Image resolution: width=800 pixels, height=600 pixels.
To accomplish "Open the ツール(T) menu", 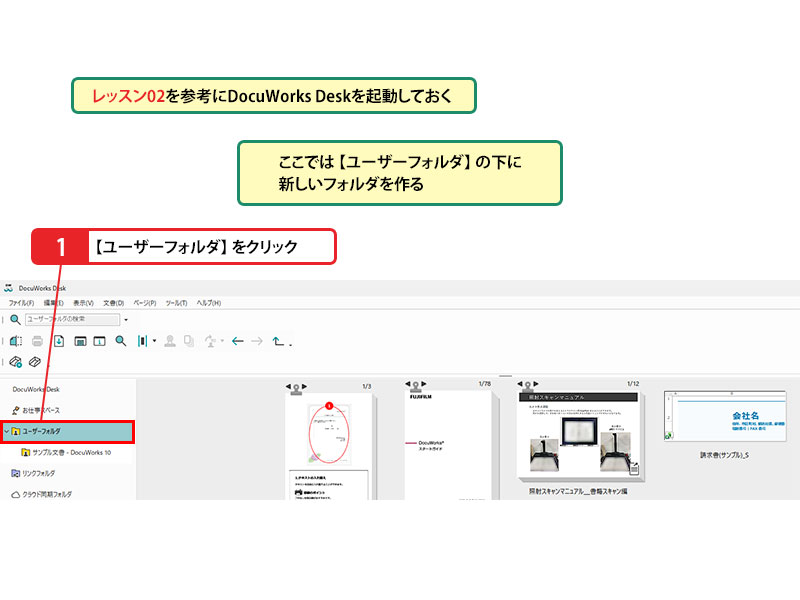I will click(x=176, y=303).
